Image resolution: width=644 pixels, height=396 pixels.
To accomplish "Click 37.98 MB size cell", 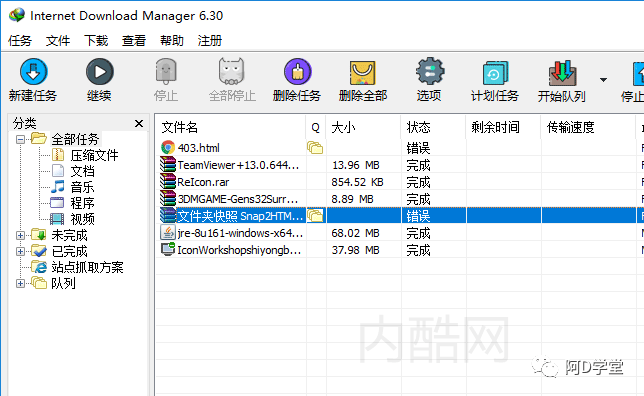I will tap(356, 250).
